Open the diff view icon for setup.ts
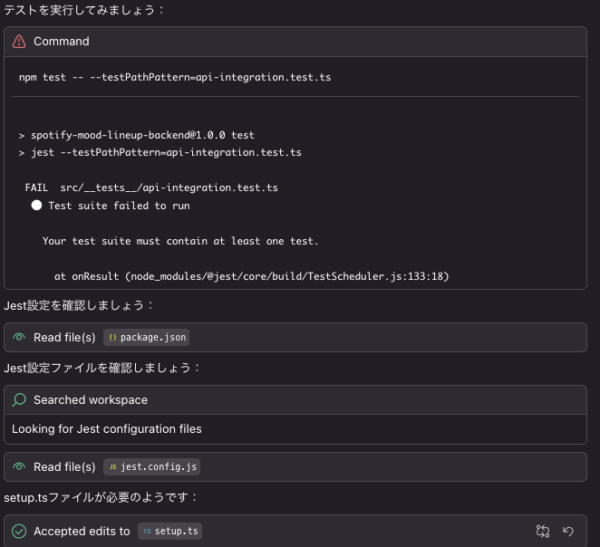This screenshot has height=547, width=600. pos(543,531)
